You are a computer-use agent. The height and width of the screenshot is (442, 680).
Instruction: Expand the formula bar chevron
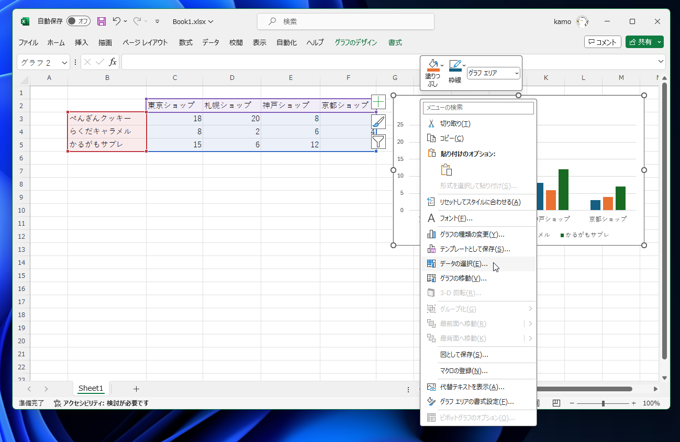pos(660,62)
